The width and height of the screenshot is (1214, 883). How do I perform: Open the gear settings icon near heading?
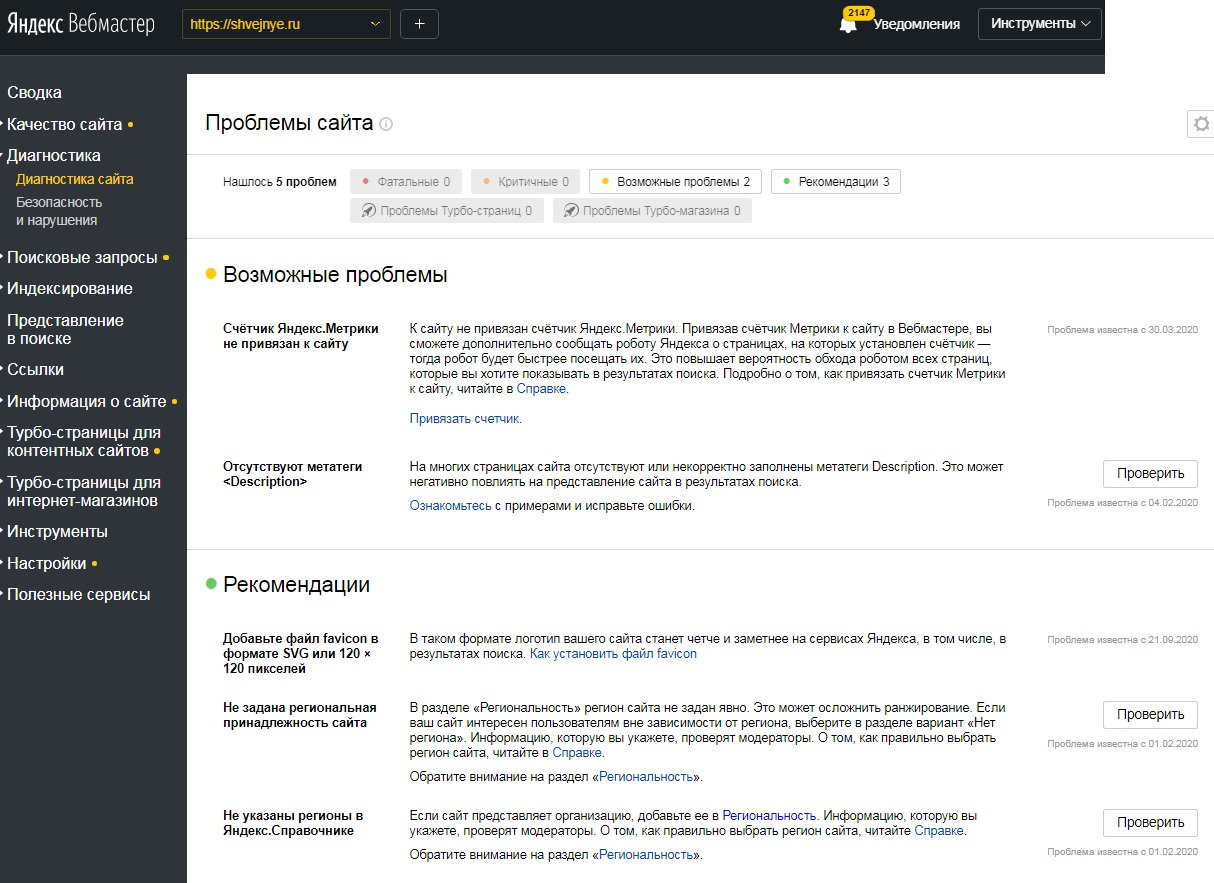1201,124
